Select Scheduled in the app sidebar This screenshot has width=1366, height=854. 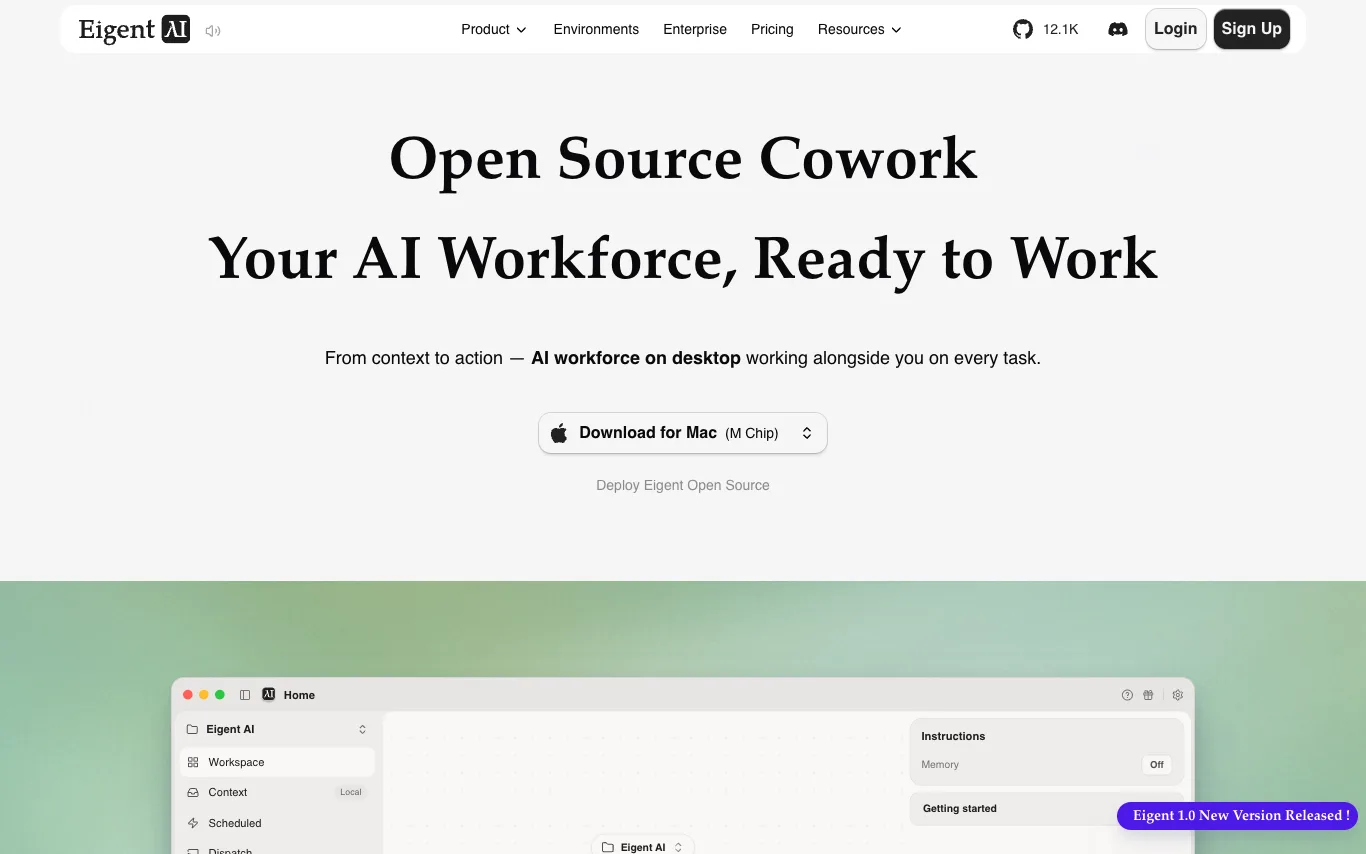tap(277, 823)
